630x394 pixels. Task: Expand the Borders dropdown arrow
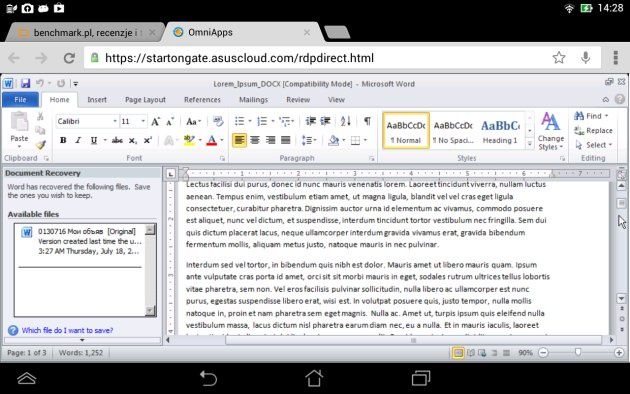coord(365,140)
